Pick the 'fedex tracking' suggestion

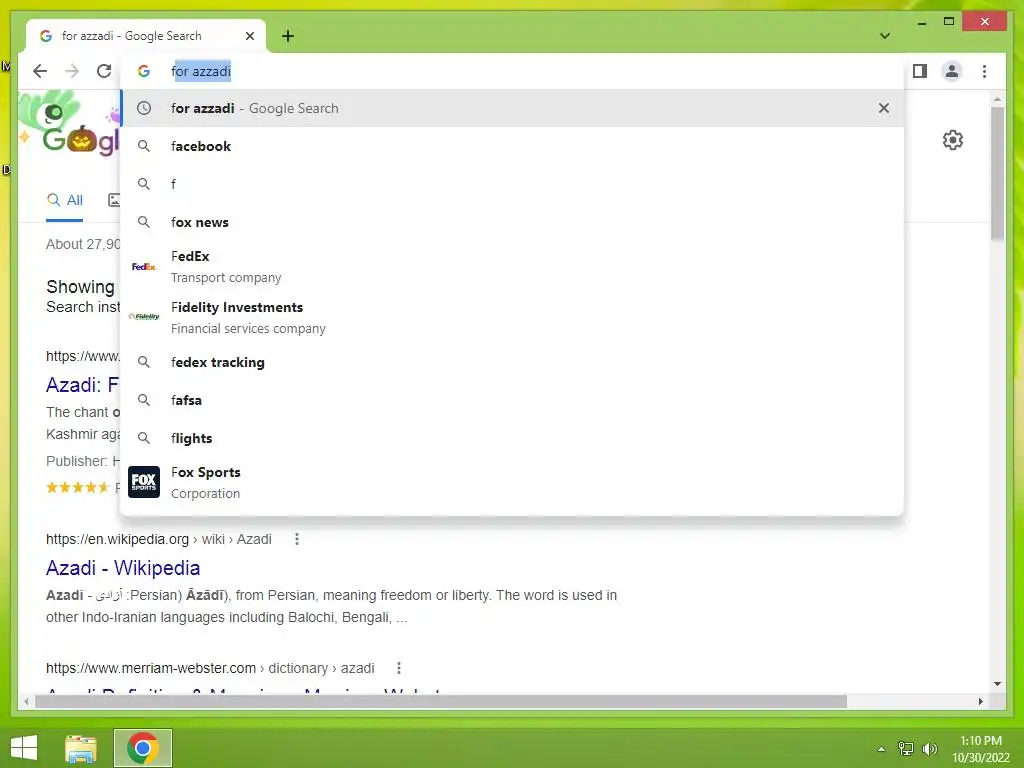click(512, 362)
